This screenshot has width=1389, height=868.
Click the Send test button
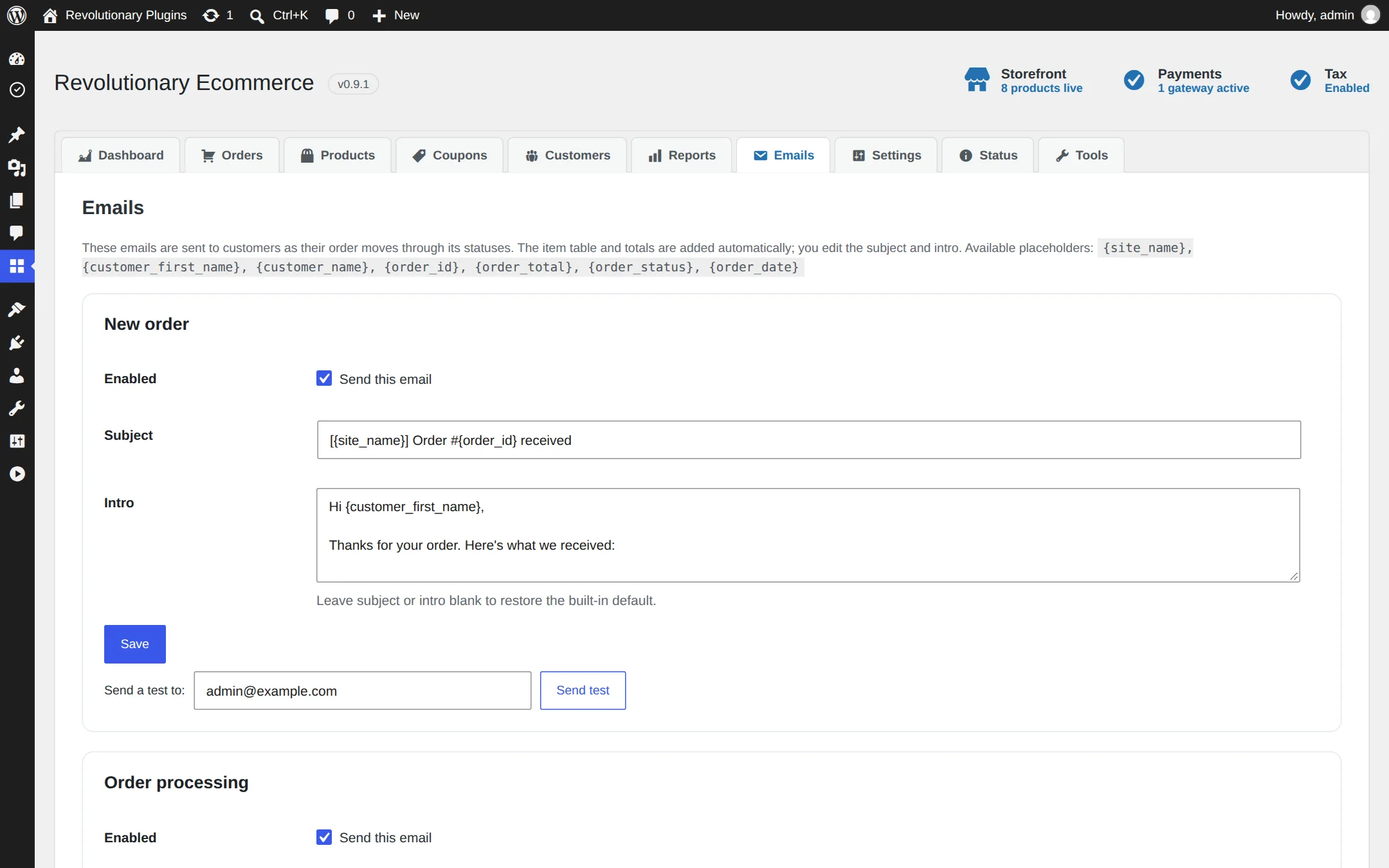click(x=583, y=691)
